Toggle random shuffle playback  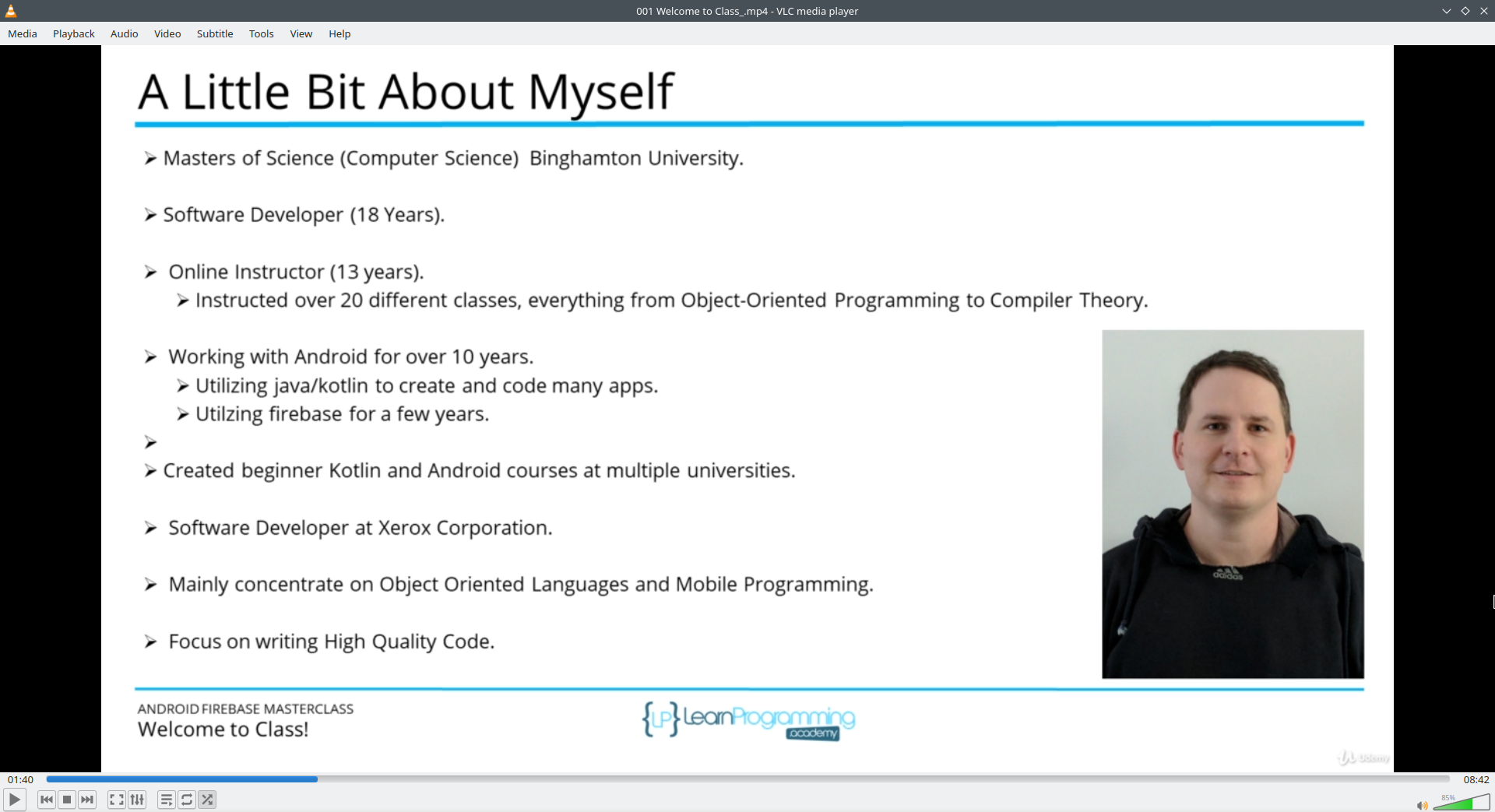click(x=207, y=800)
